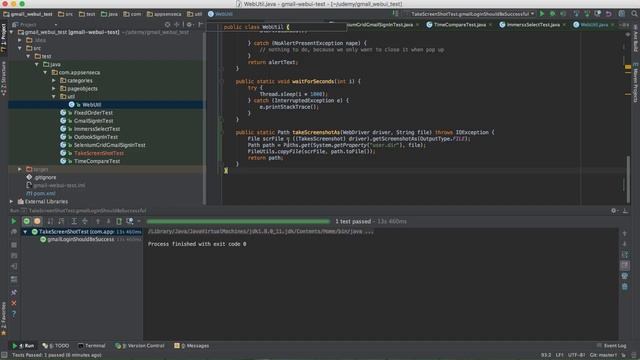Click the blue question mark help icon
Screen dimensions: 640x360
(14, 314)
